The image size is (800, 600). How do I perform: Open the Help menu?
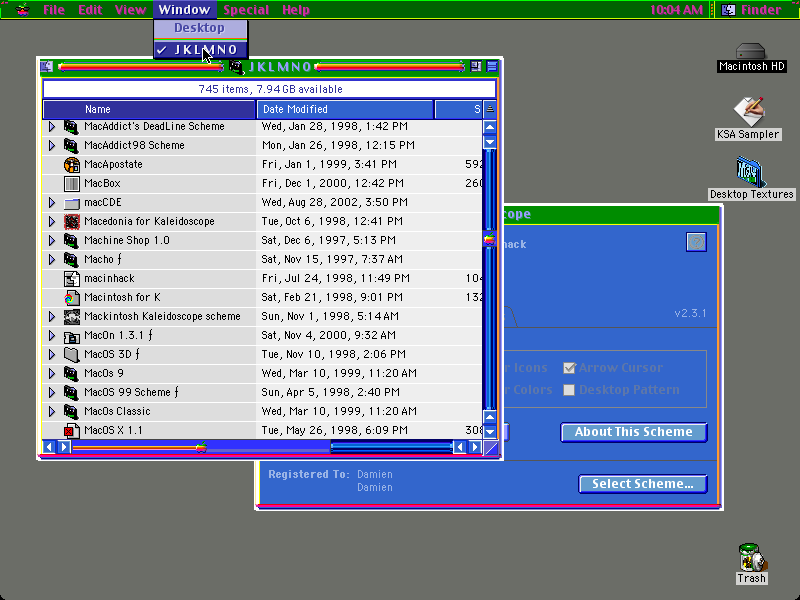coord(296,10)
